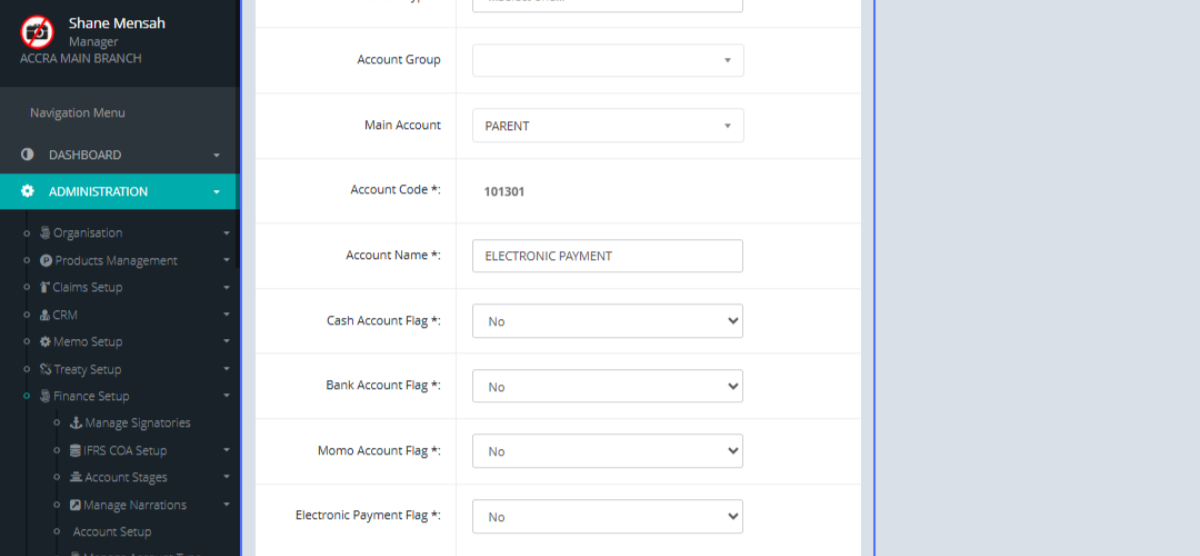Click into the Account Name field
This screenshot has height=556, width=1200.
(607, 256)
